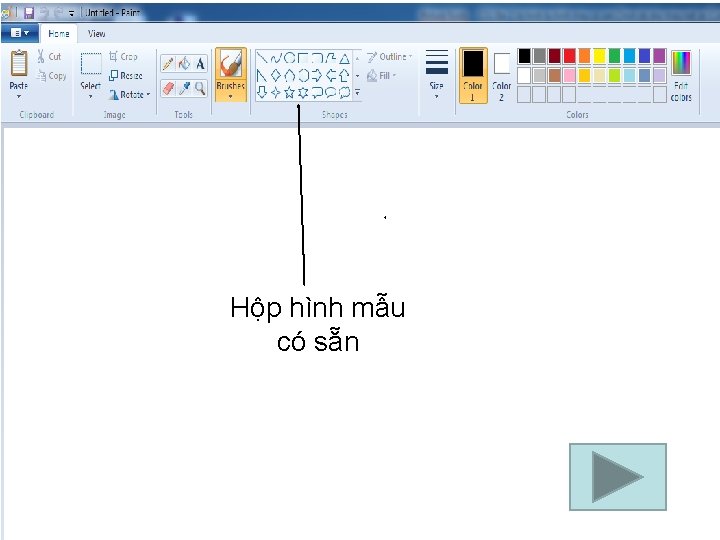Open the Select dropdown arrow
The image size is (720, 540).
[90, 96]
